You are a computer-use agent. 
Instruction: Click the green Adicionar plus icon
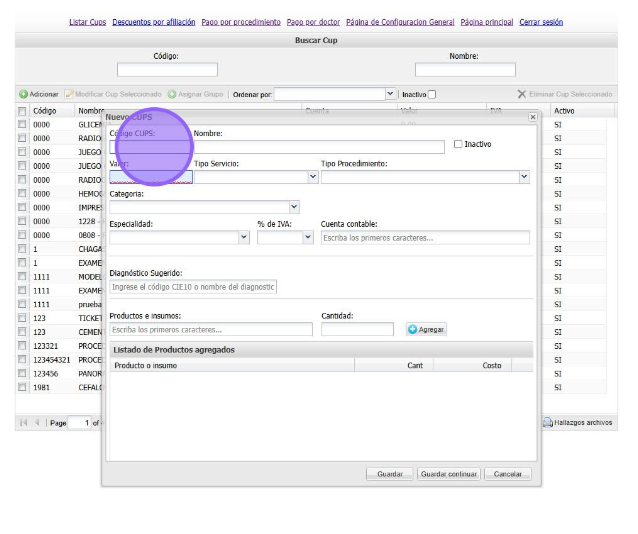coord(23,94)
